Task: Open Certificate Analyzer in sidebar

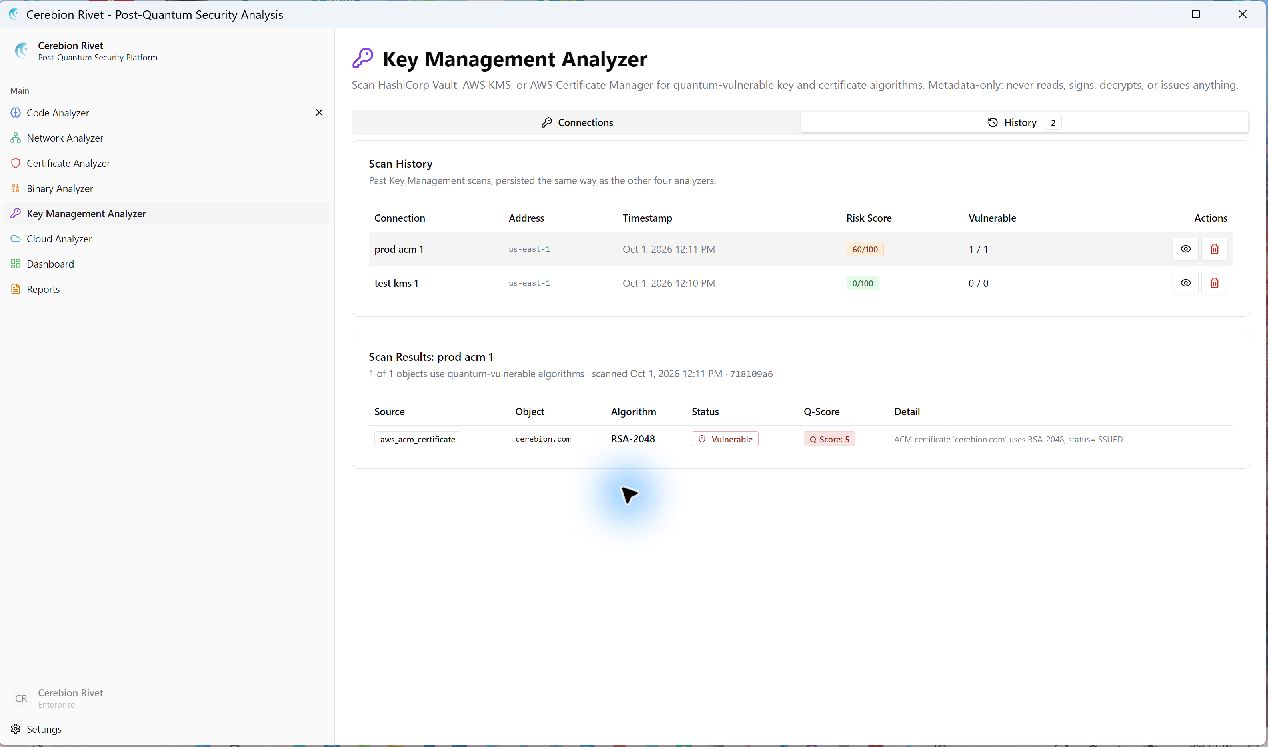Action: pos(166,163)
